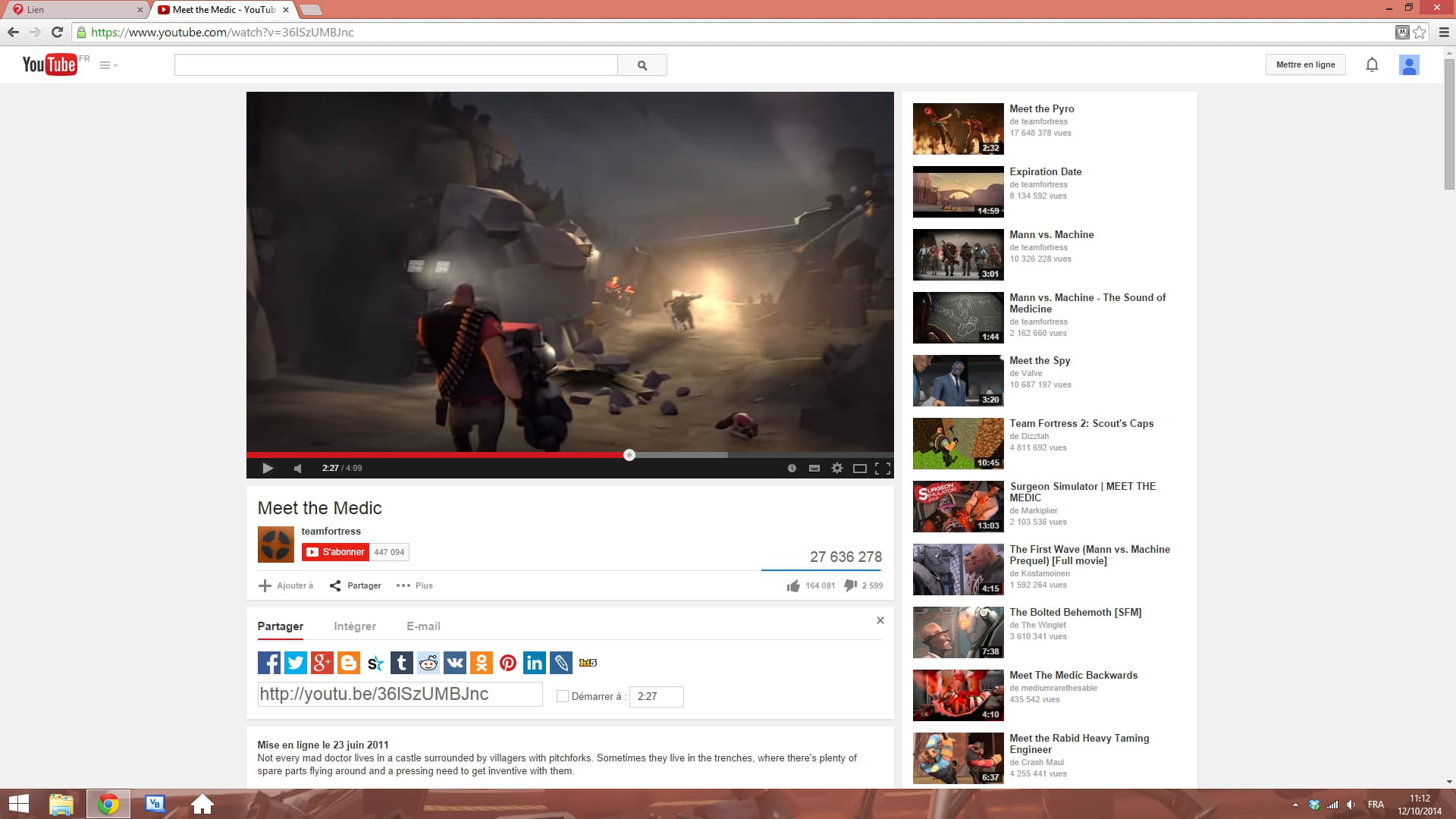Open Team Fortress 2: Scout's Caps

pyautogui.click(x=1081, y=423)
